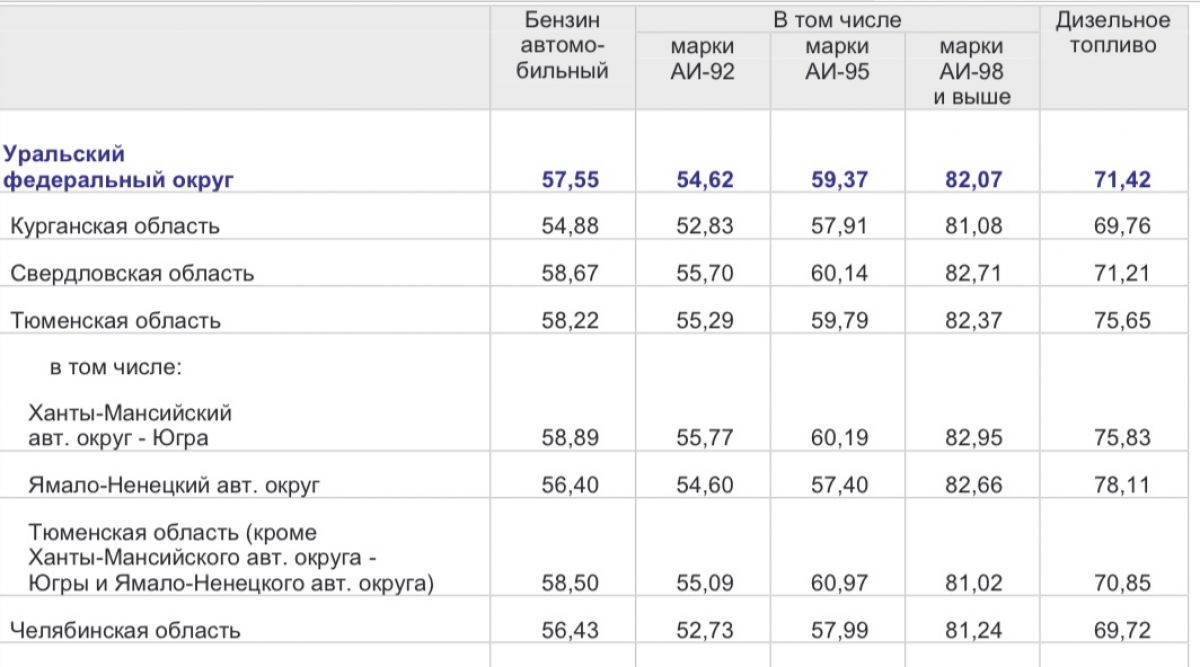This screenshot has height=667, width=1200.
Task: Click the cell with value 52,73
Action: 704,631
